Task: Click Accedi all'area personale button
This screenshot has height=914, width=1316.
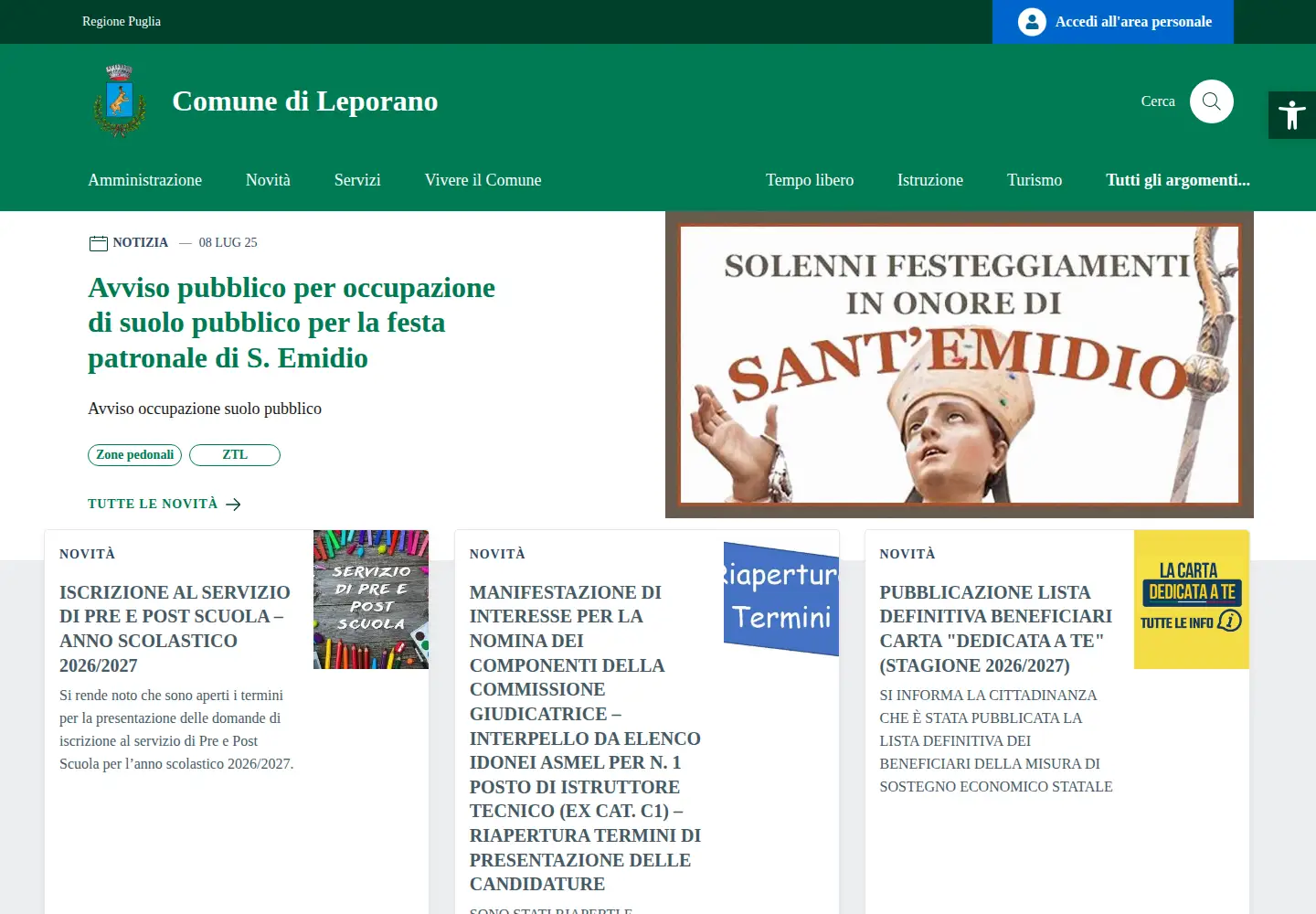Action: [1113, 22]
